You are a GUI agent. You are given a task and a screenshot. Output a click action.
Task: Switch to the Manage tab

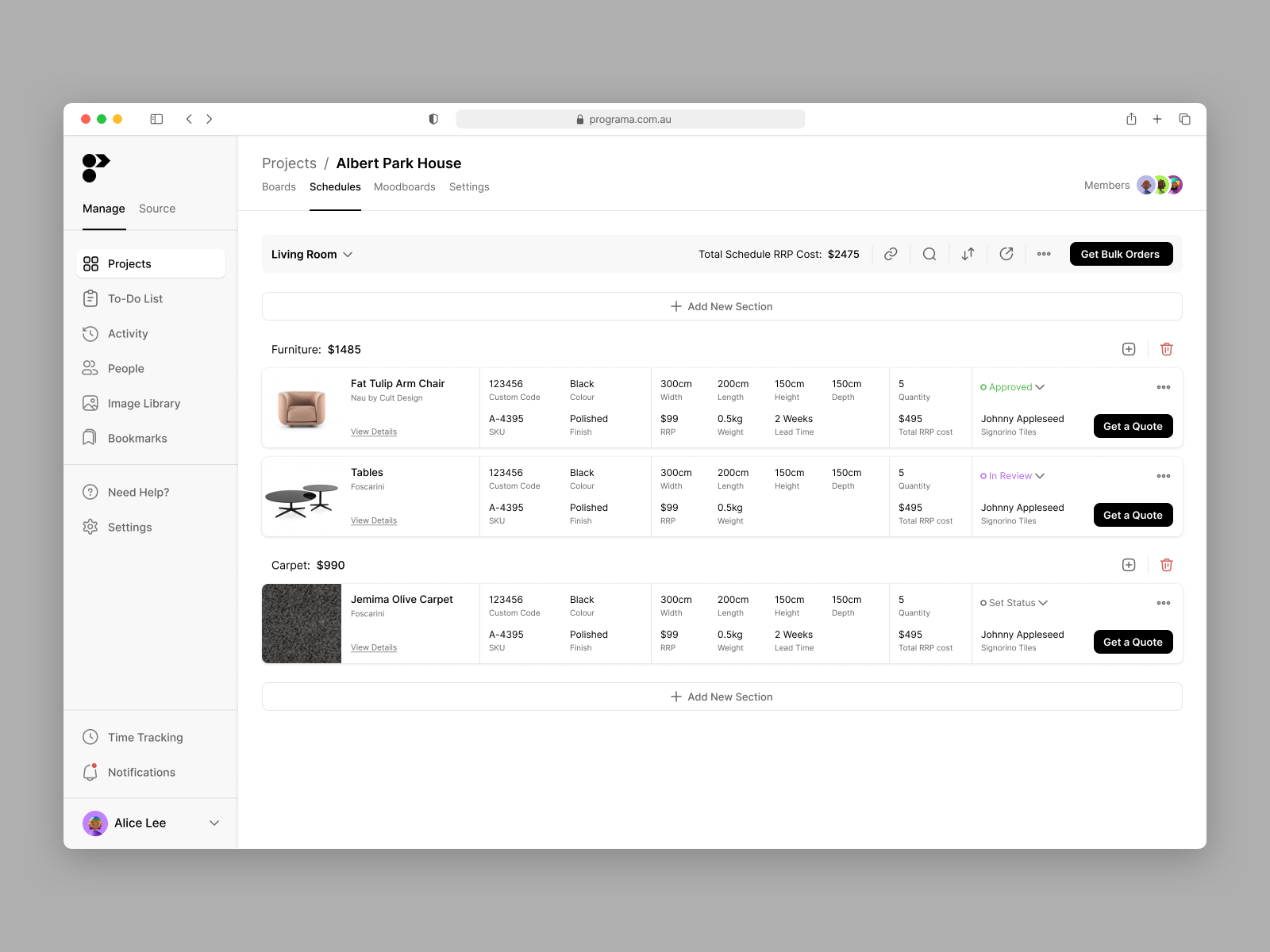point(104,209)
